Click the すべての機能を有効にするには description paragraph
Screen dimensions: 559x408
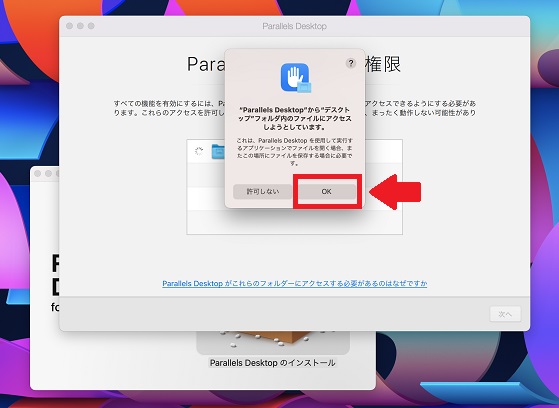coord(294,108)
